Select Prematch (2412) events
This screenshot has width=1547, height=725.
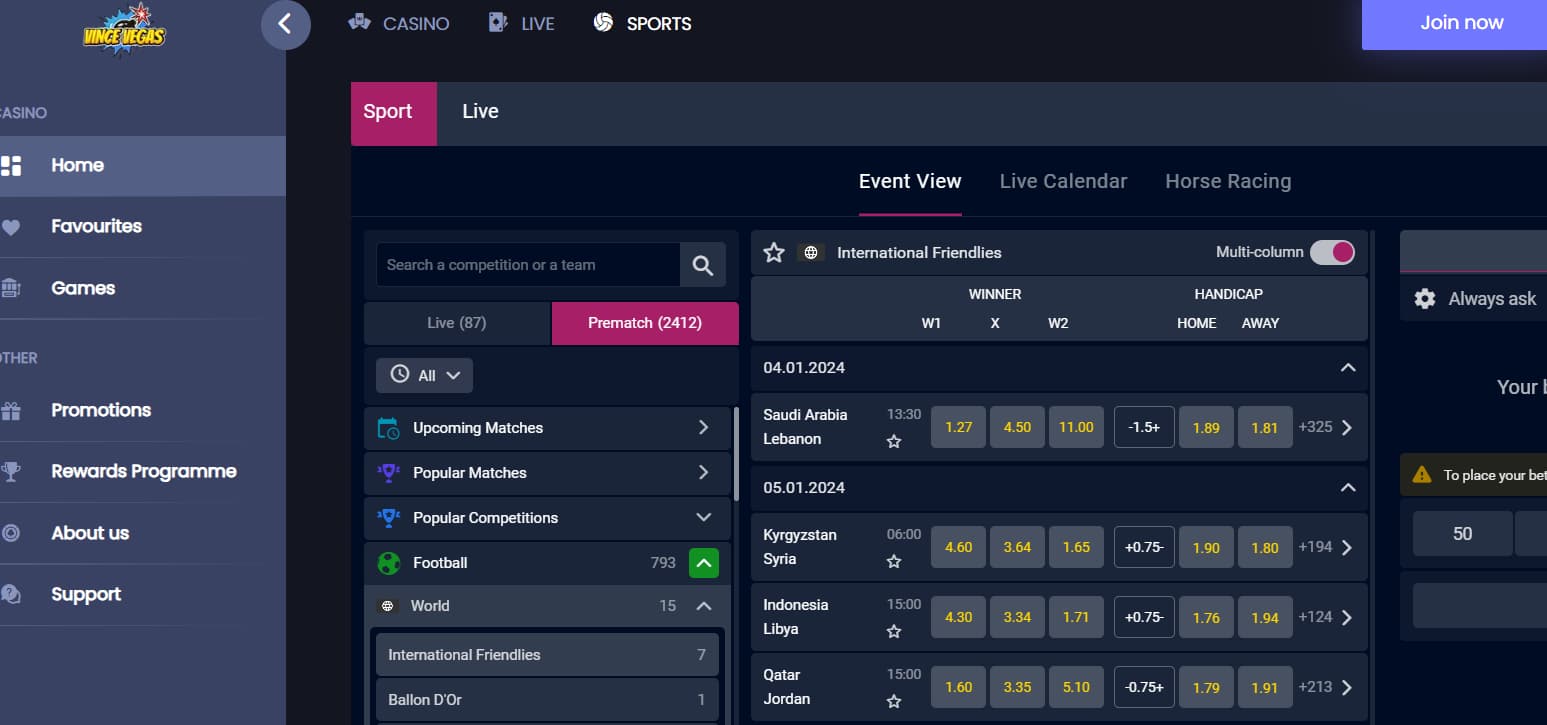(x=644, y=323)
